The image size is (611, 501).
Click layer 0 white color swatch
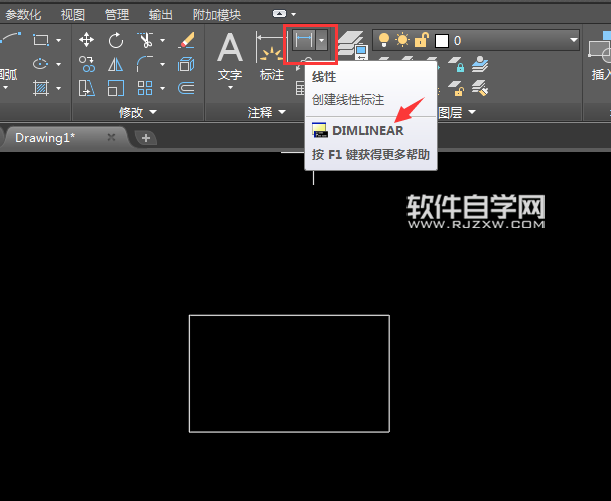(x=441, y=41)
